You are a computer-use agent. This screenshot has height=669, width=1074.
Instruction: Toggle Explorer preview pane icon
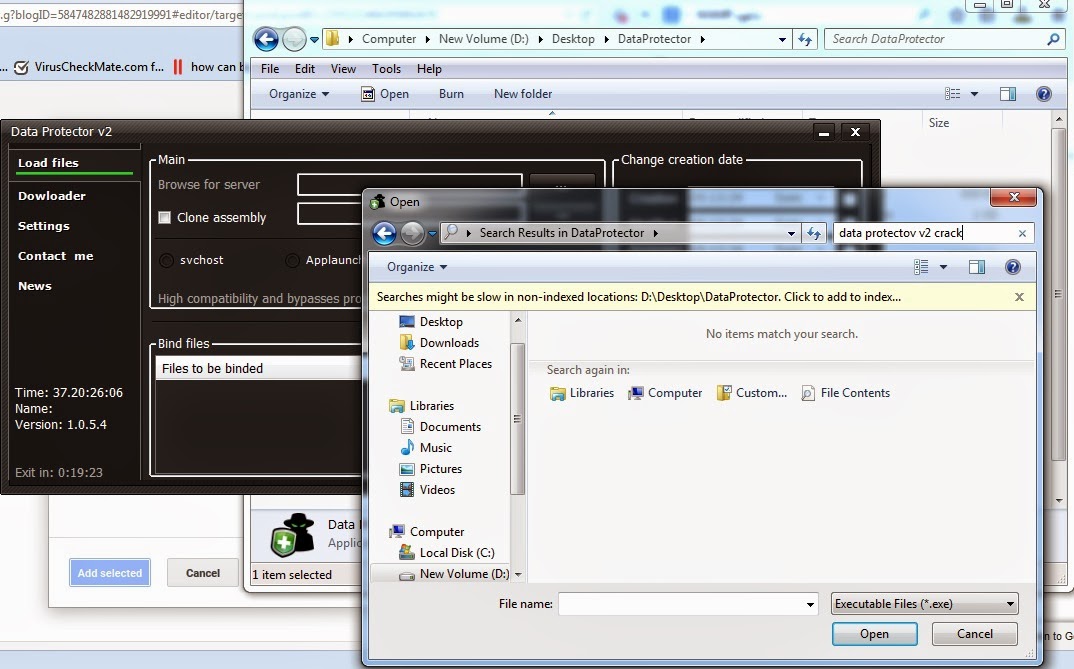coord(1008,94)
